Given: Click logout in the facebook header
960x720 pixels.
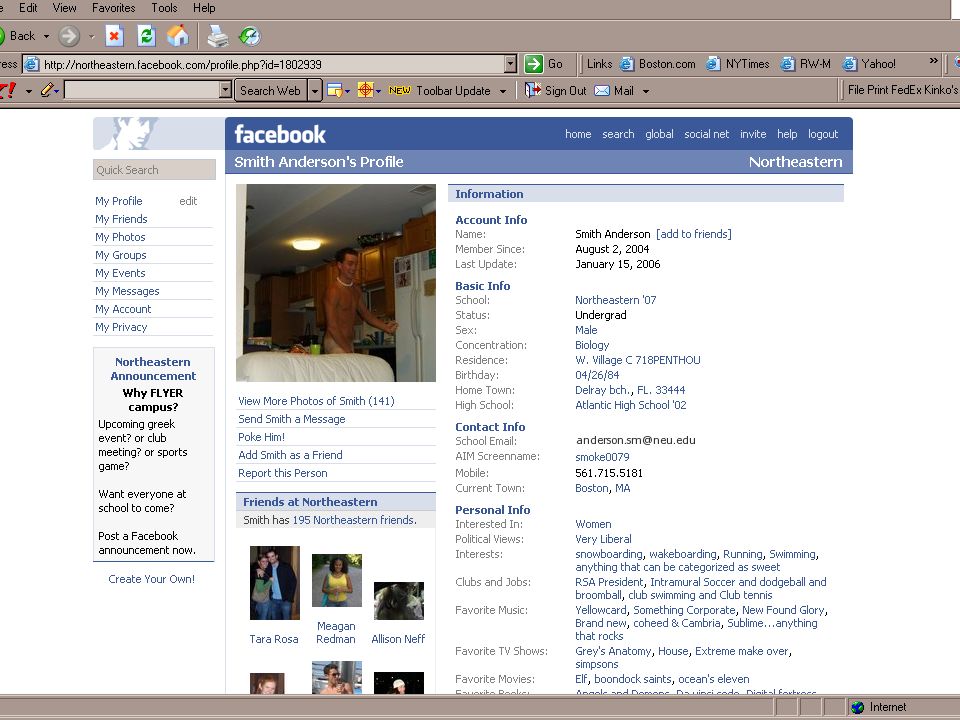Looking at the screenshot, I should click(x=823, y=134).
